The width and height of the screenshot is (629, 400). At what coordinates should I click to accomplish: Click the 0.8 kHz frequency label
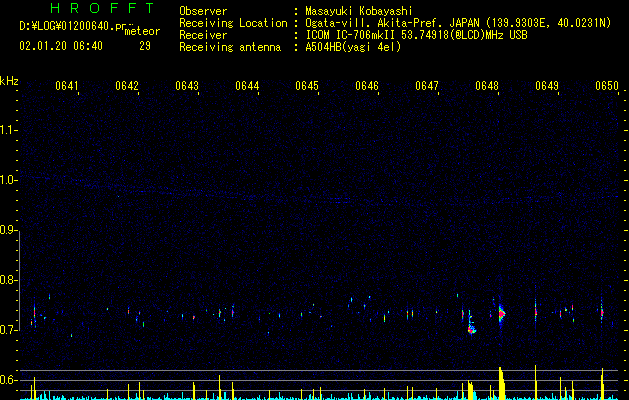(8, 280)
